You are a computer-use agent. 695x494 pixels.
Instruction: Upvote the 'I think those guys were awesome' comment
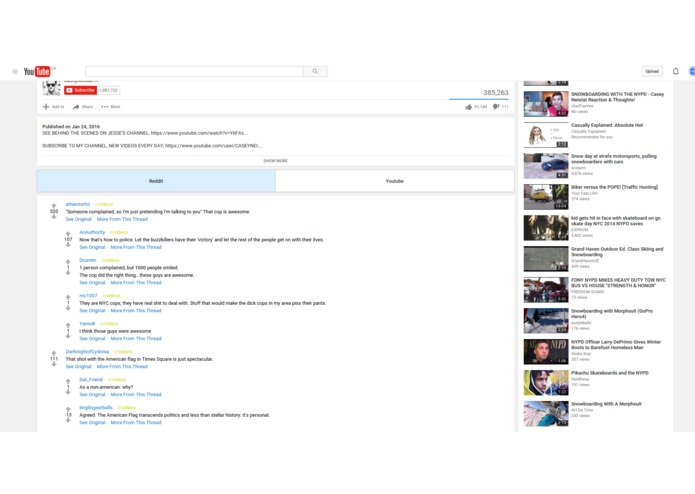tap(68, 325)
